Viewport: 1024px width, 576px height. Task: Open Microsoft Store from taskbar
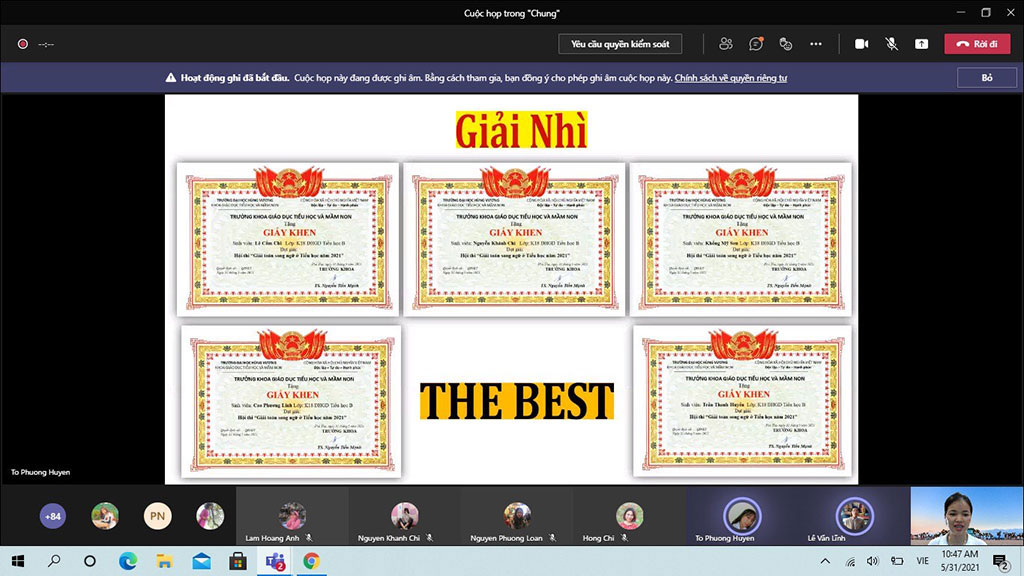(238, 561)
